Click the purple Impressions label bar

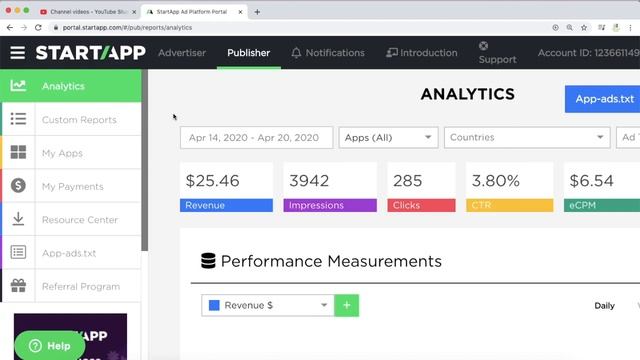(x=330, y=205)
